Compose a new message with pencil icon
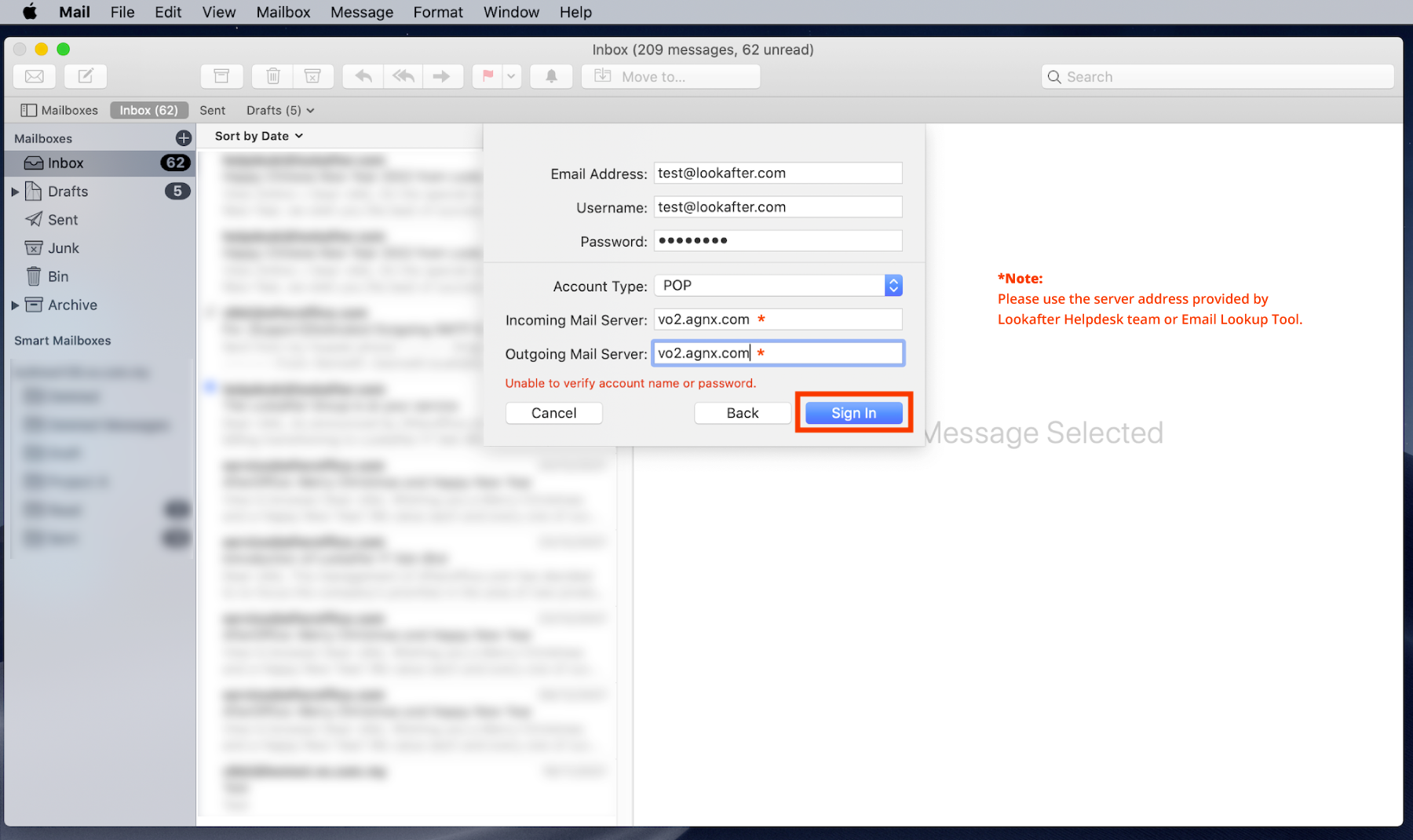Viewport: 1413px width, 840px height. (86, 76)
